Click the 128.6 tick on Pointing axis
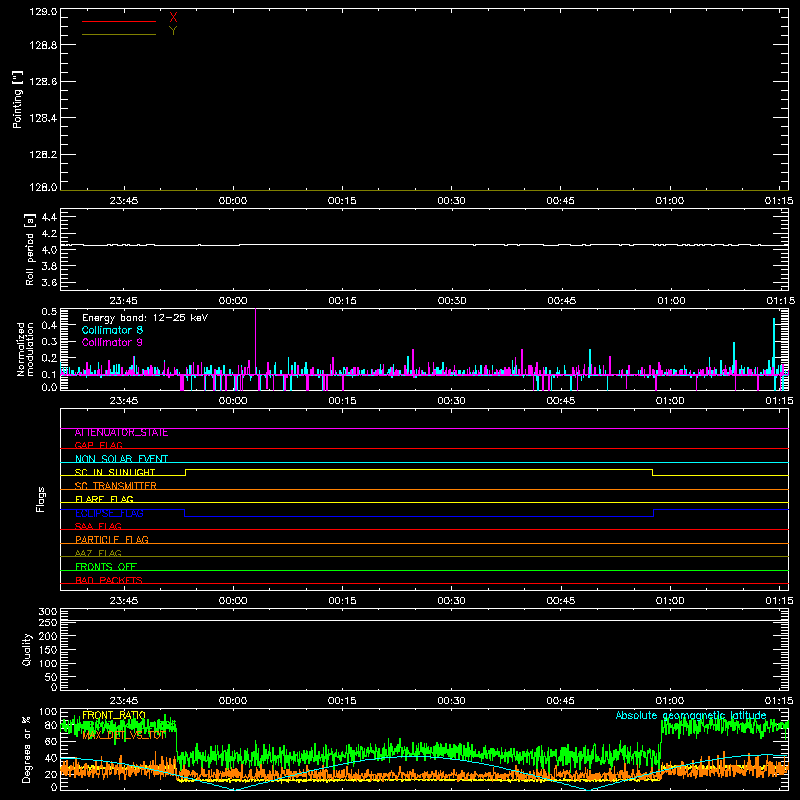The width and height of the screenshot is (800, 800). click(43, 82)
